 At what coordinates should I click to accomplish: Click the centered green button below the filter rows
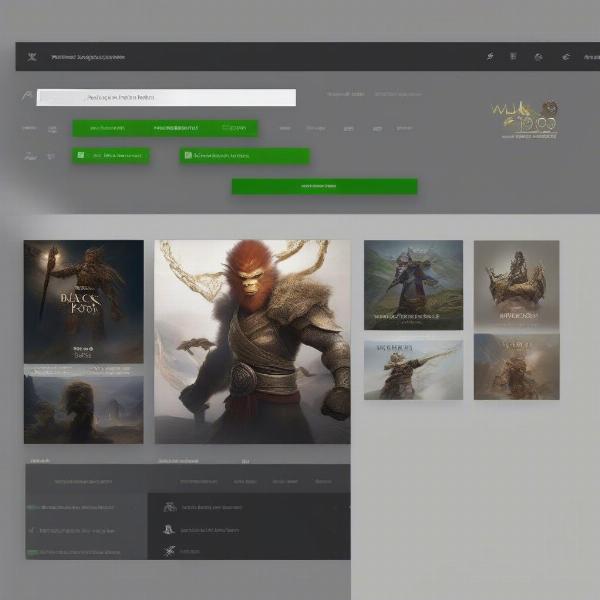[324, 186]
